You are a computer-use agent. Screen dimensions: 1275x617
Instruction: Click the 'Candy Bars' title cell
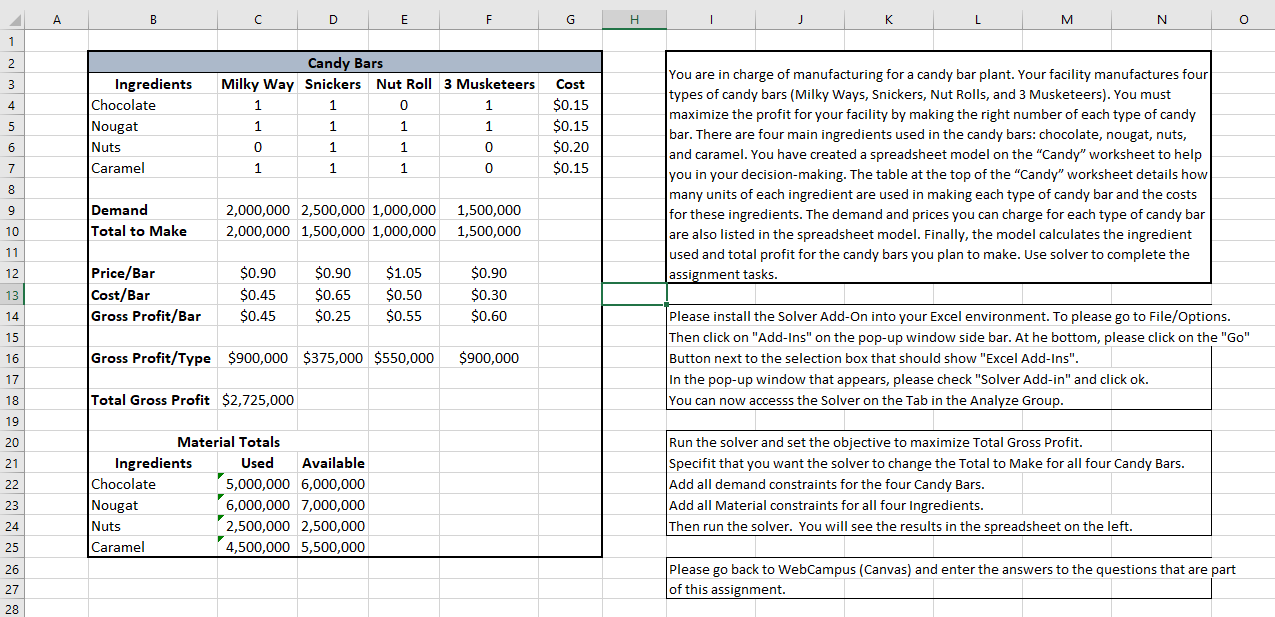point(345,63)
